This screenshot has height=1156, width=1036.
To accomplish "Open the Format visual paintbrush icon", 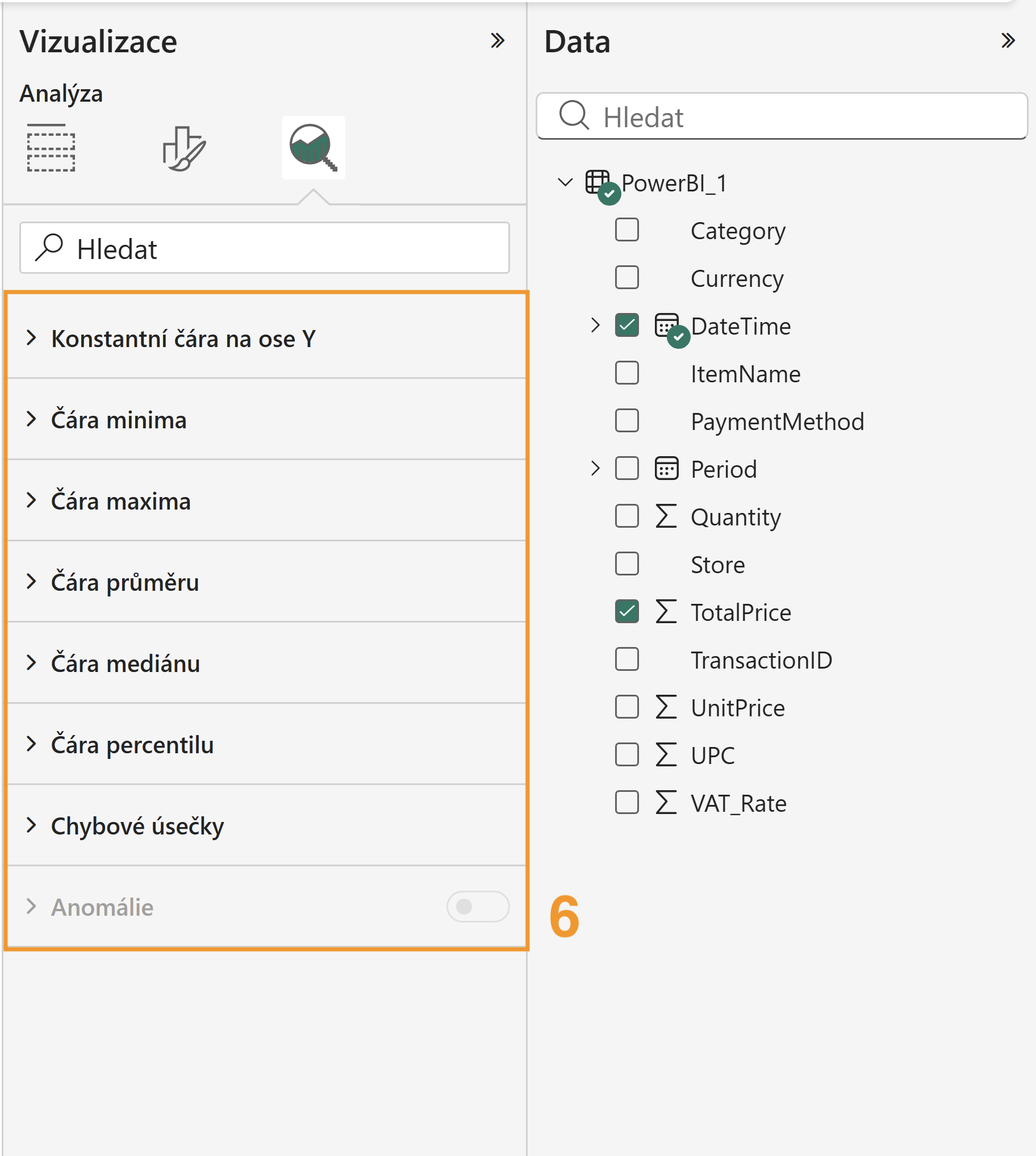I will pyautogui.click(x=184, y=148).
